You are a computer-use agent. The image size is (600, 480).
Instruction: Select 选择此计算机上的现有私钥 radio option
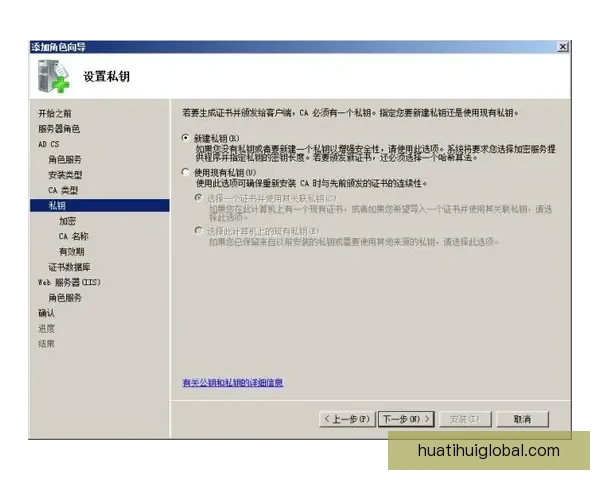click(x=198, y=230)
